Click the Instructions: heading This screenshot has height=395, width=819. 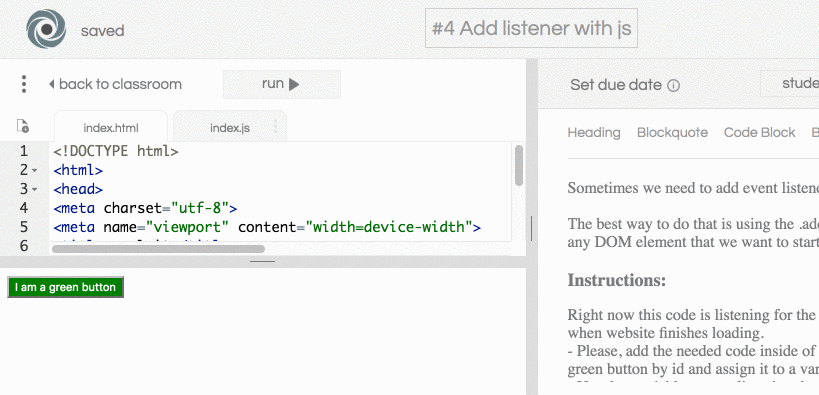click(617, 281)
